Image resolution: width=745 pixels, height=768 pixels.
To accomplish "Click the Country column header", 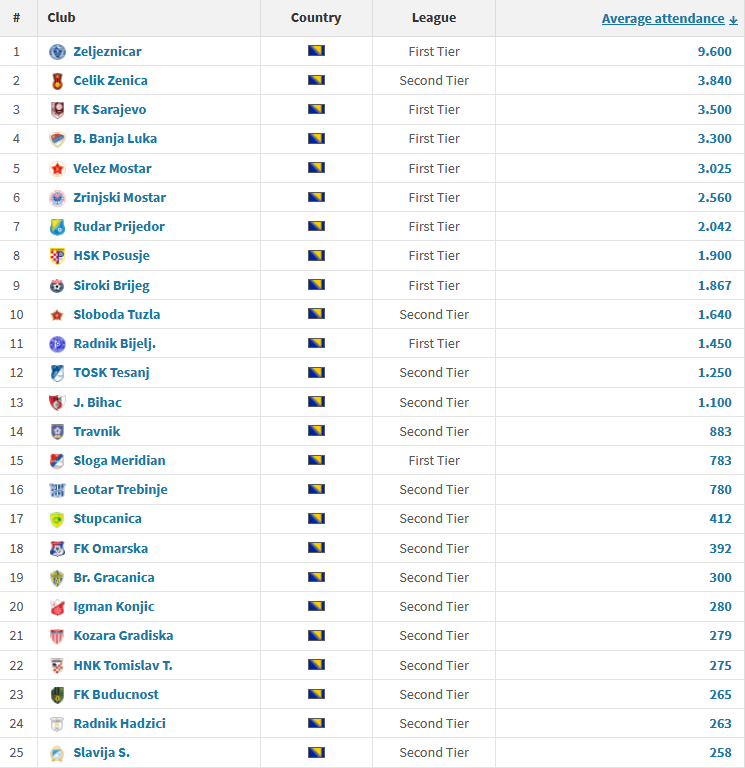I will point(316,17).
